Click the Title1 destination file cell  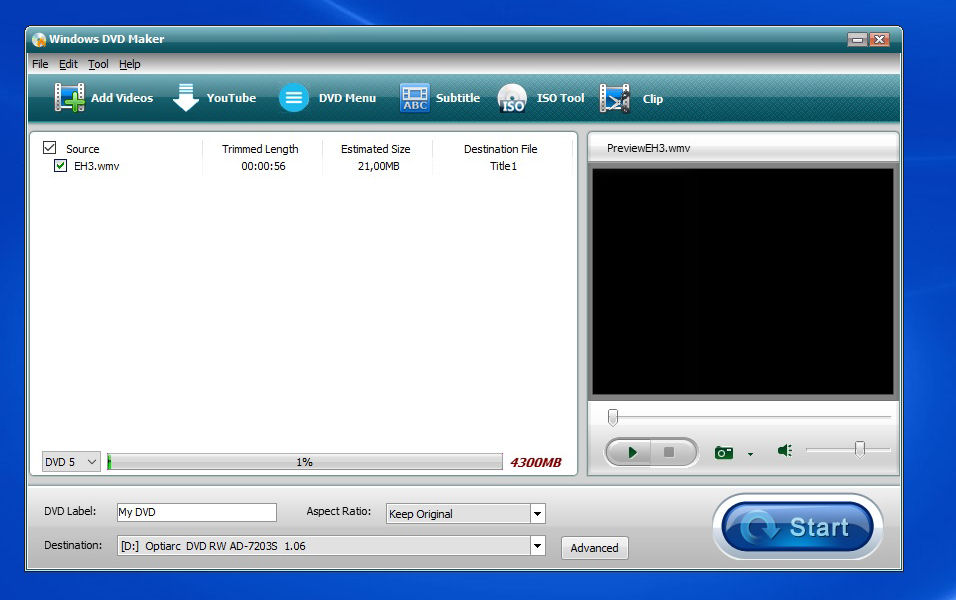[x=504, y=166]
